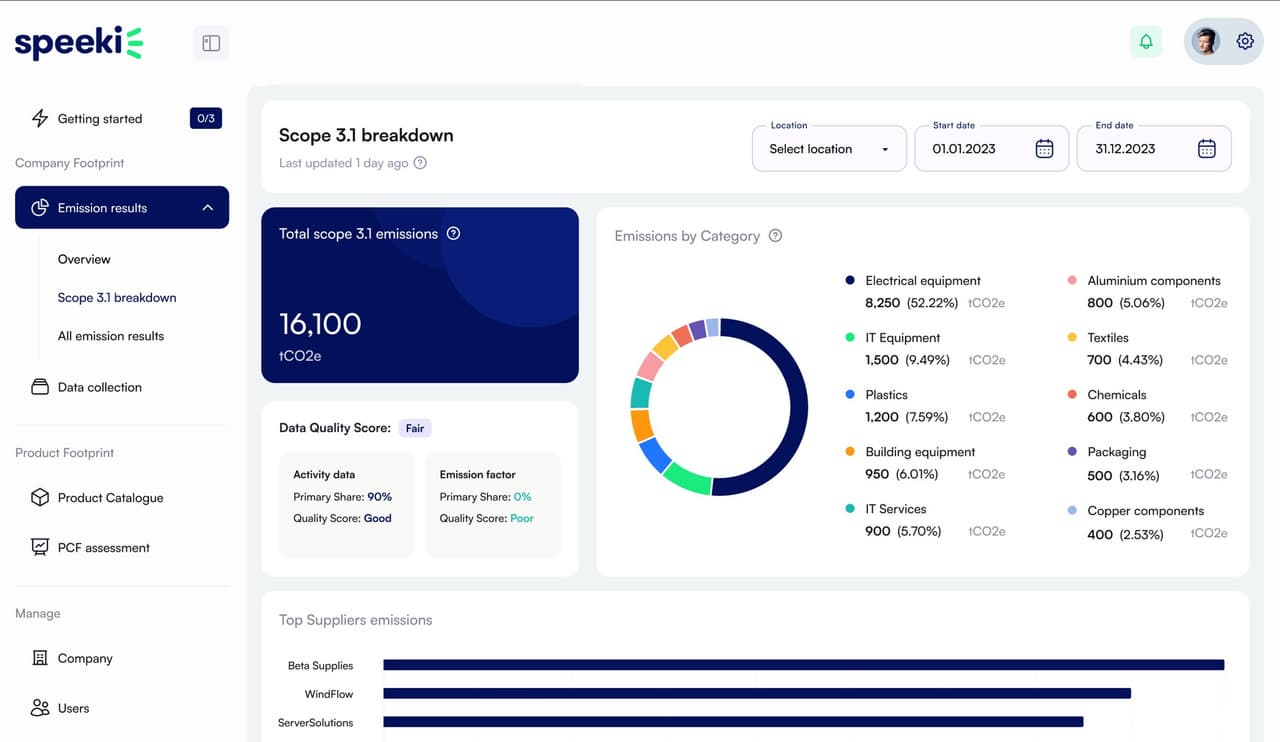Open All emission results page
Viewport: 1280px width, 742px height.
[x=111, y=336]
